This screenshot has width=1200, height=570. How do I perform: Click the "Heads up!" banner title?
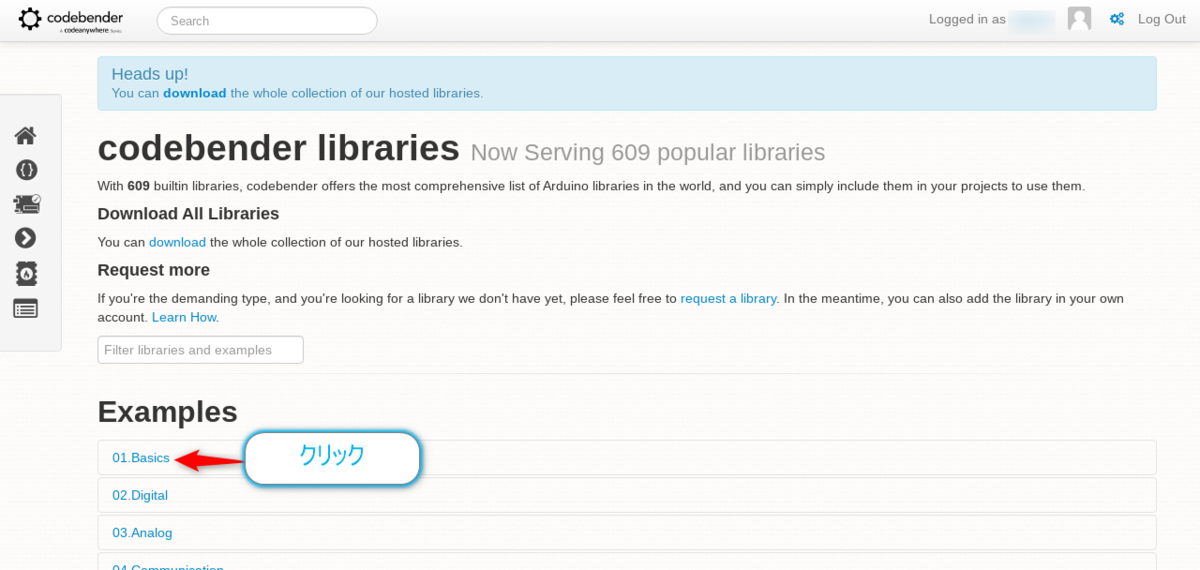click(150, 74)
